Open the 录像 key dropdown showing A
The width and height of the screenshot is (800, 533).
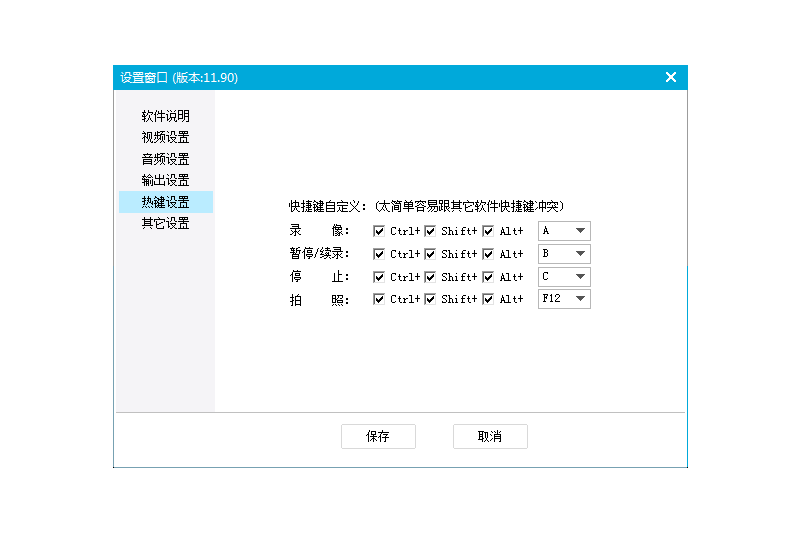[564, 231]
